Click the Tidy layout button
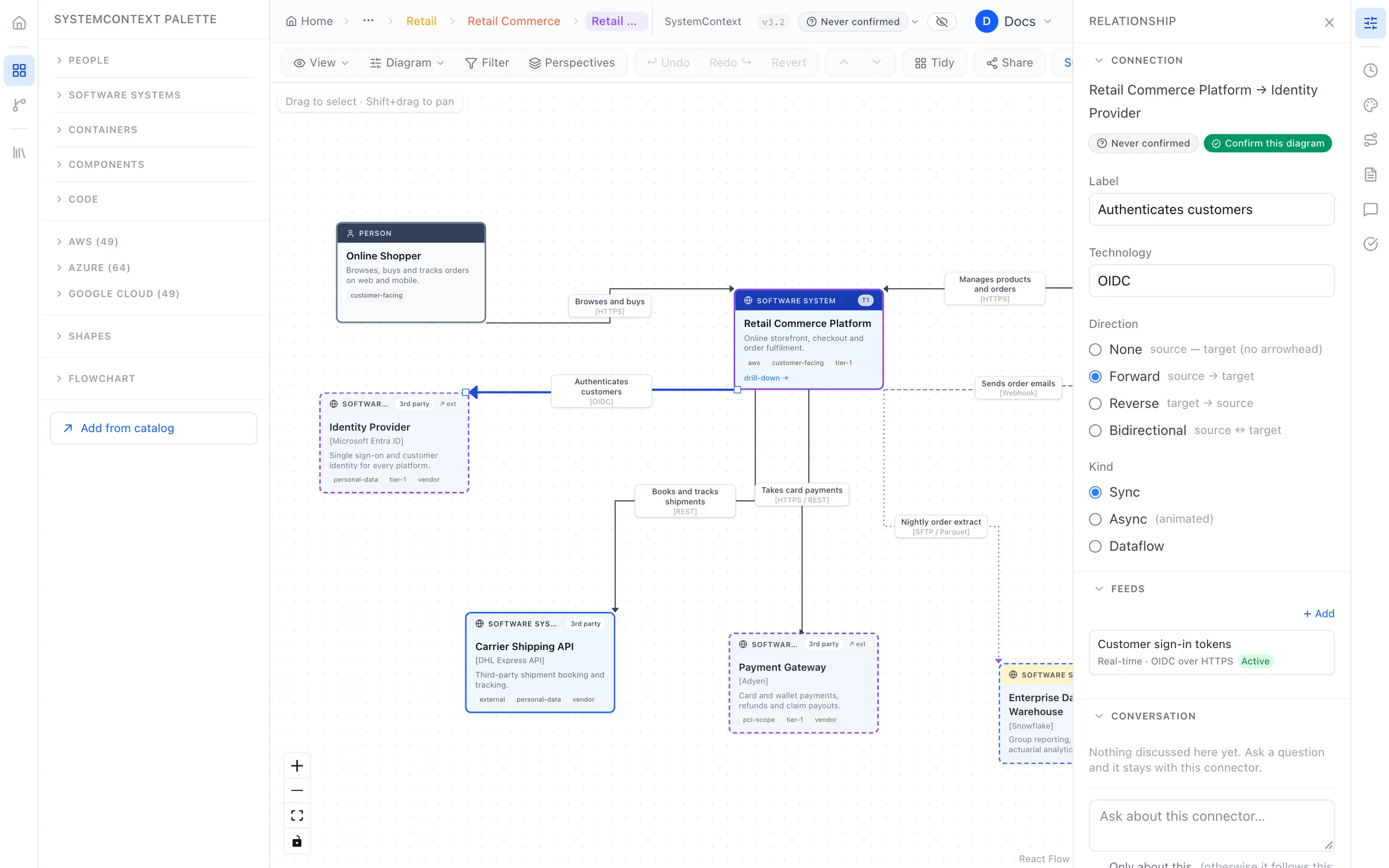1389x868 pixels. (x=934, y=62)
